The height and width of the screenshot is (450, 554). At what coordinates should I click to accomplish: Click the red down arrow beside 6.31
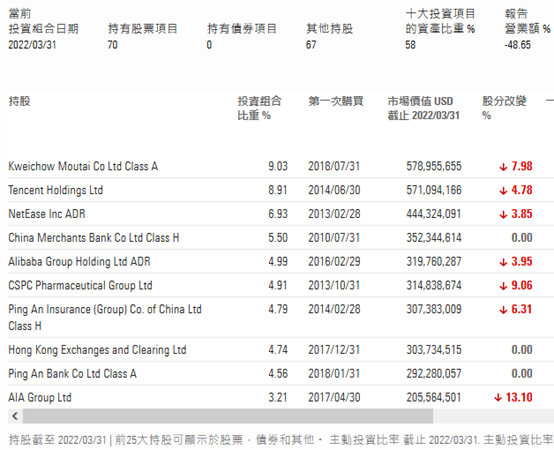coord(503,310)
